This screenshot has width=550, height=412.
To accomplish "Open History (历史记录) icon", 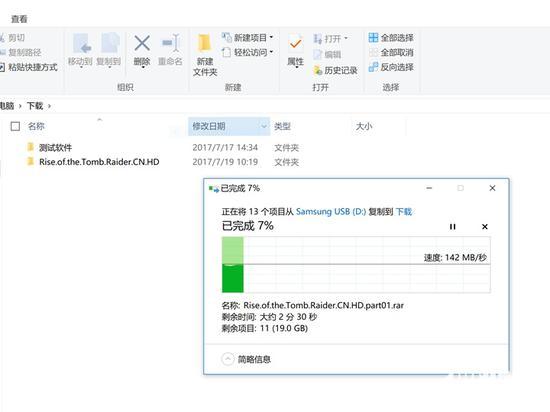I will [x=318, y=70].
